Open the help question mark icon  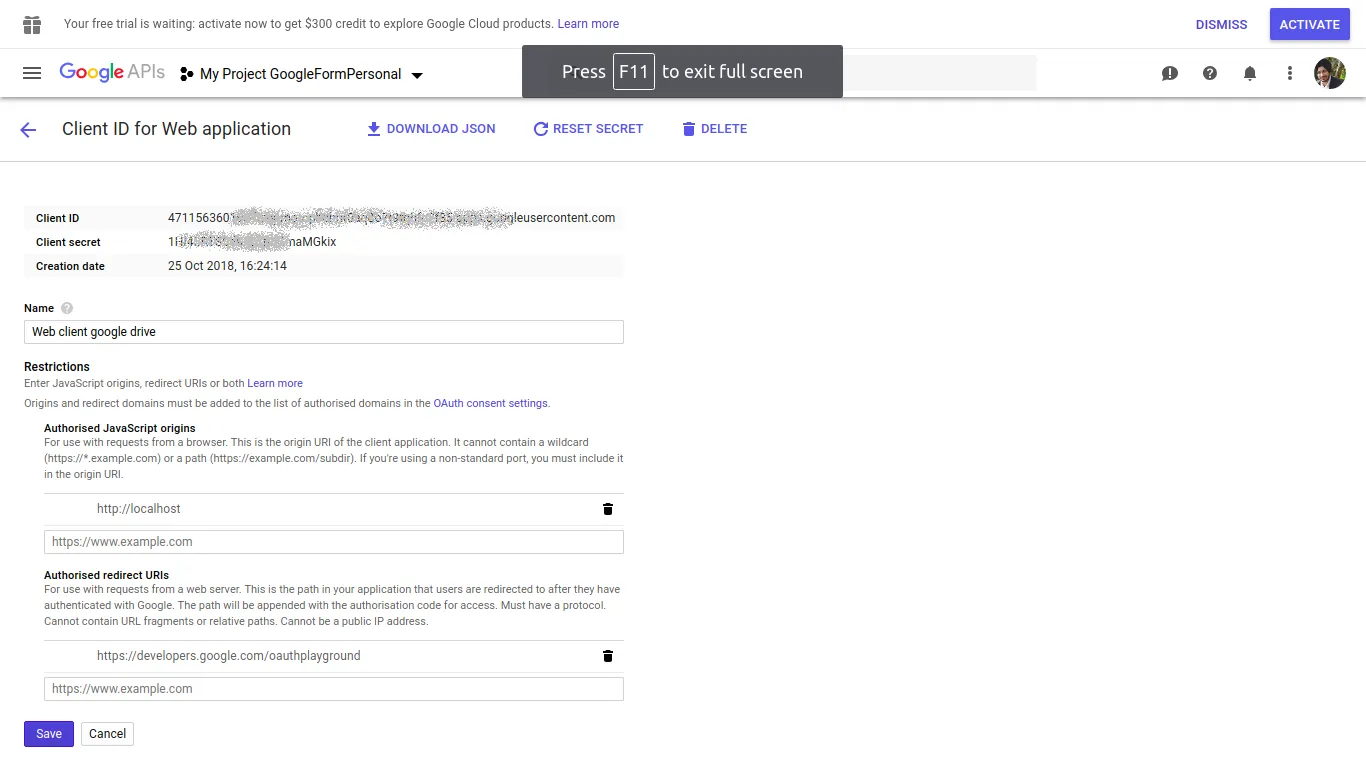(x=1210, y=73)
